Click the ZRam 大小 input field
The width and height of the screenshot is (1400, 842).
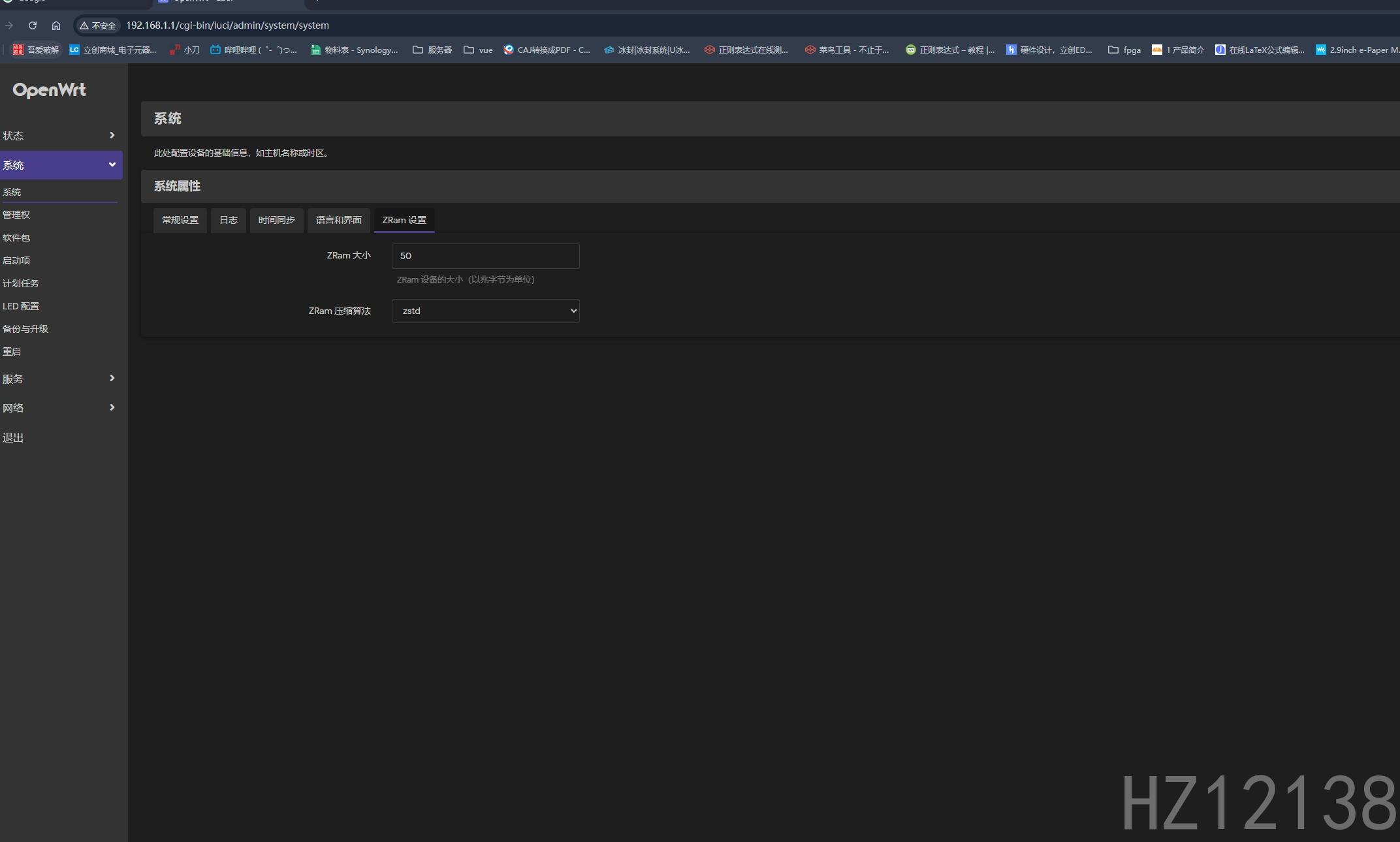click(485, 256)
